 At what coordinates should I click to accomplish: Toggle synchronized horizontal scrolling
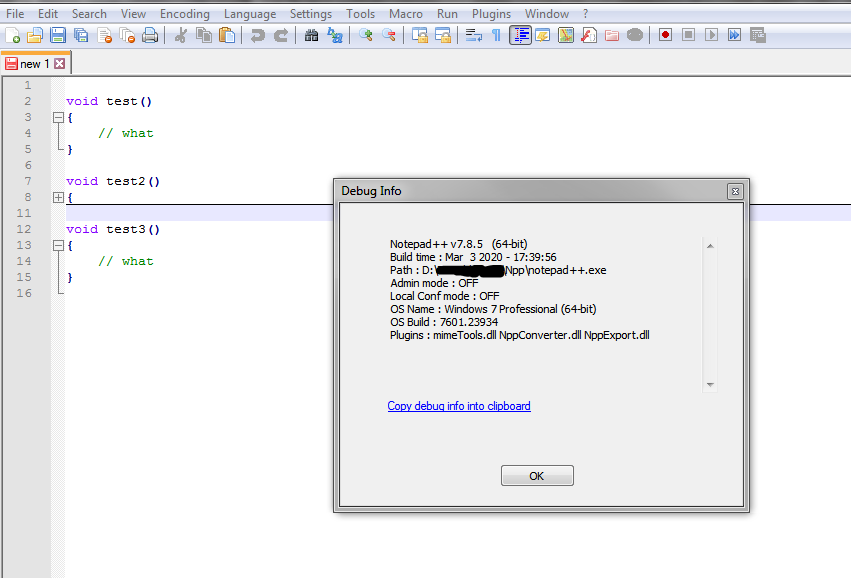[x=443, y=35]
